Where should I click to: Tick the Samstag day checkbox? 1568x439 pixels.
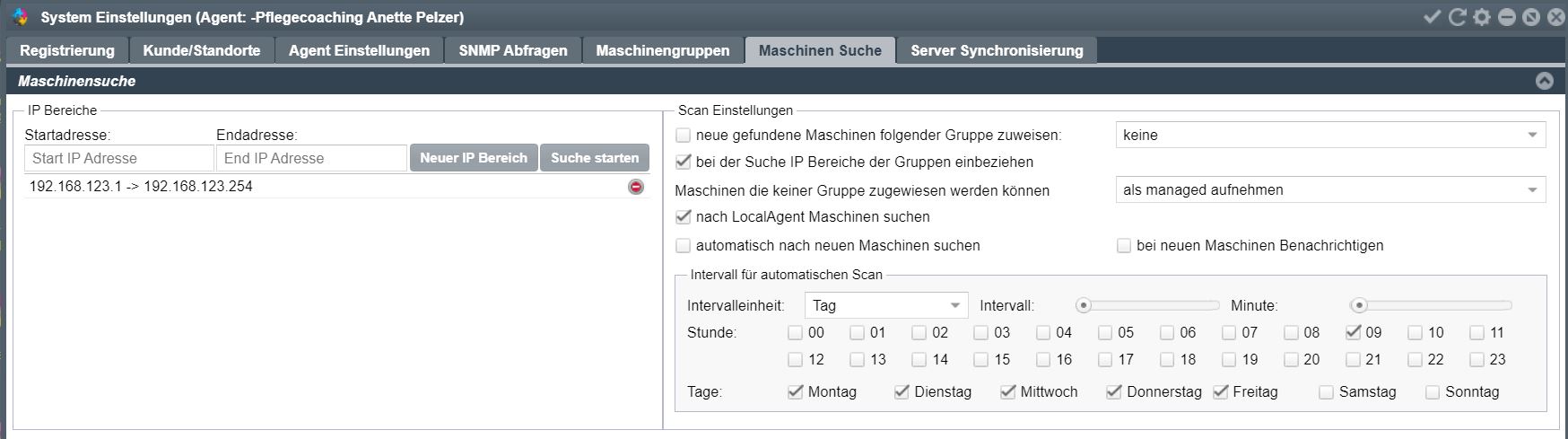1326,392
